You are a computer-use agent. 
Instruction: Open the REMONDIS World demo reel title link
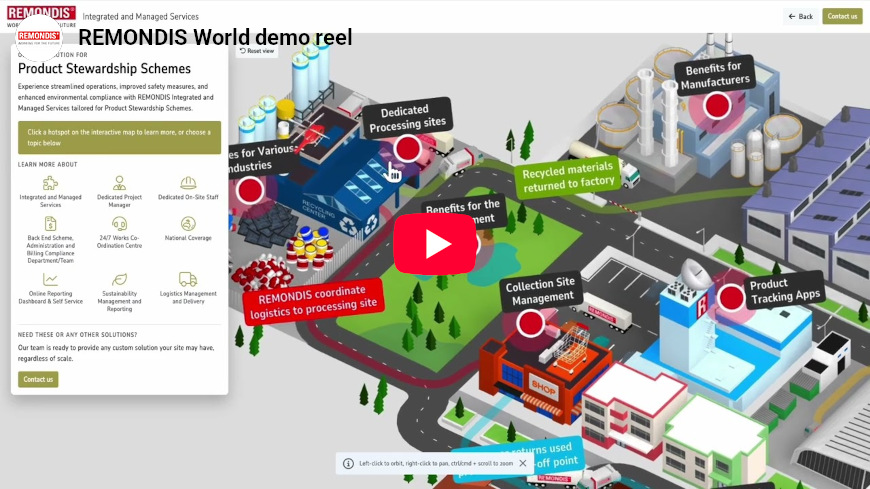pyautogui.click(x=215, y=38)
